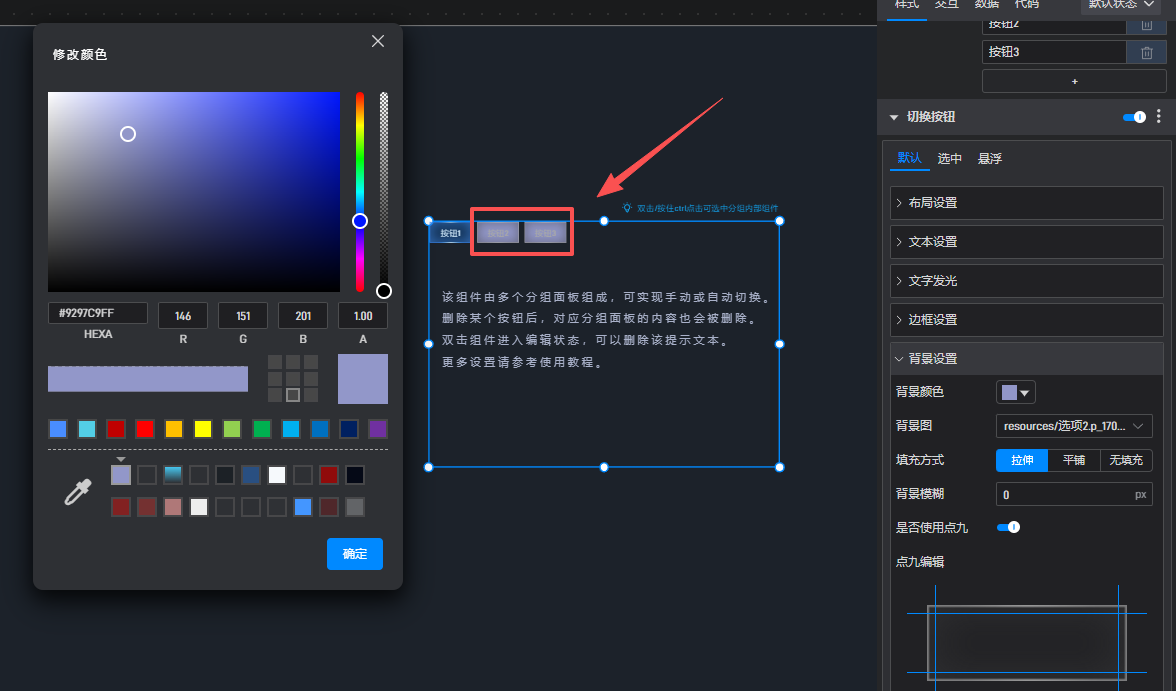Add a new button with the plus button
This screenshot has height=691, width=1176.
coord(1074,81)
